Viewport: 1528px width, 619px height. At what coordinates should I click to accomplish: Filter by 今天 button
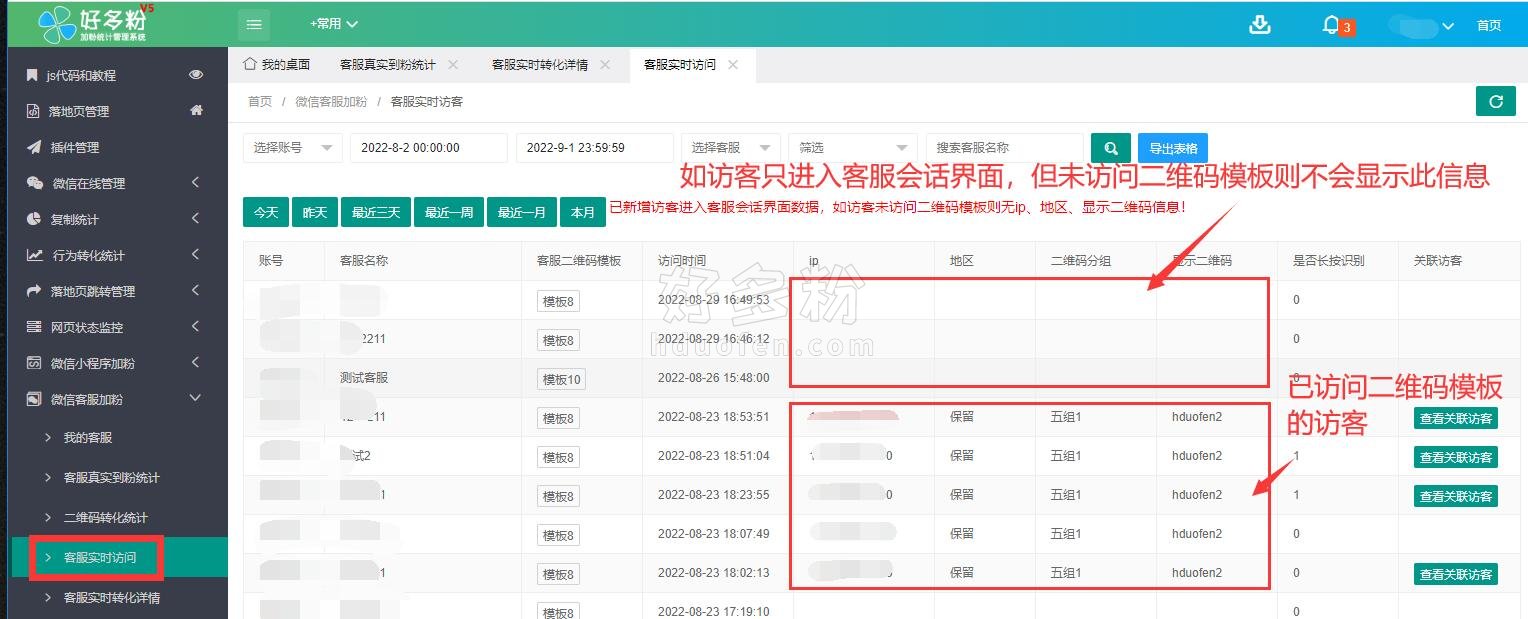point(265,212)
